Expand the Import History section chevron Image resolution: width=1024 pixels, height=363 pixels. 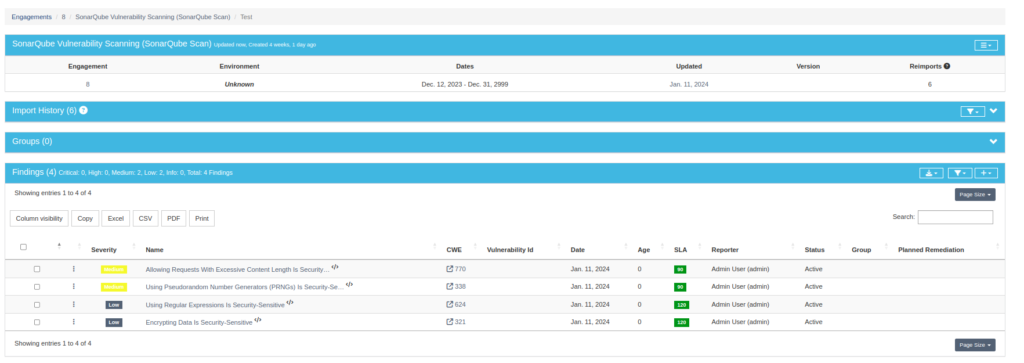pyautogui.click(x=993, y=111)
